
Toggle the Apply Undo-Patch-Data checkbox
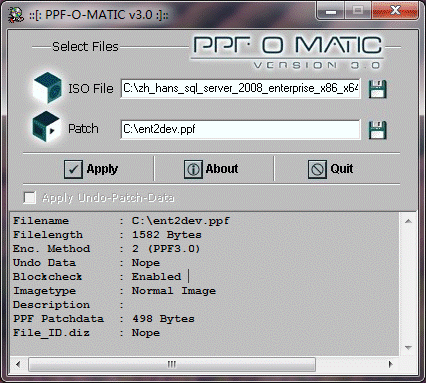click(30, 197)
